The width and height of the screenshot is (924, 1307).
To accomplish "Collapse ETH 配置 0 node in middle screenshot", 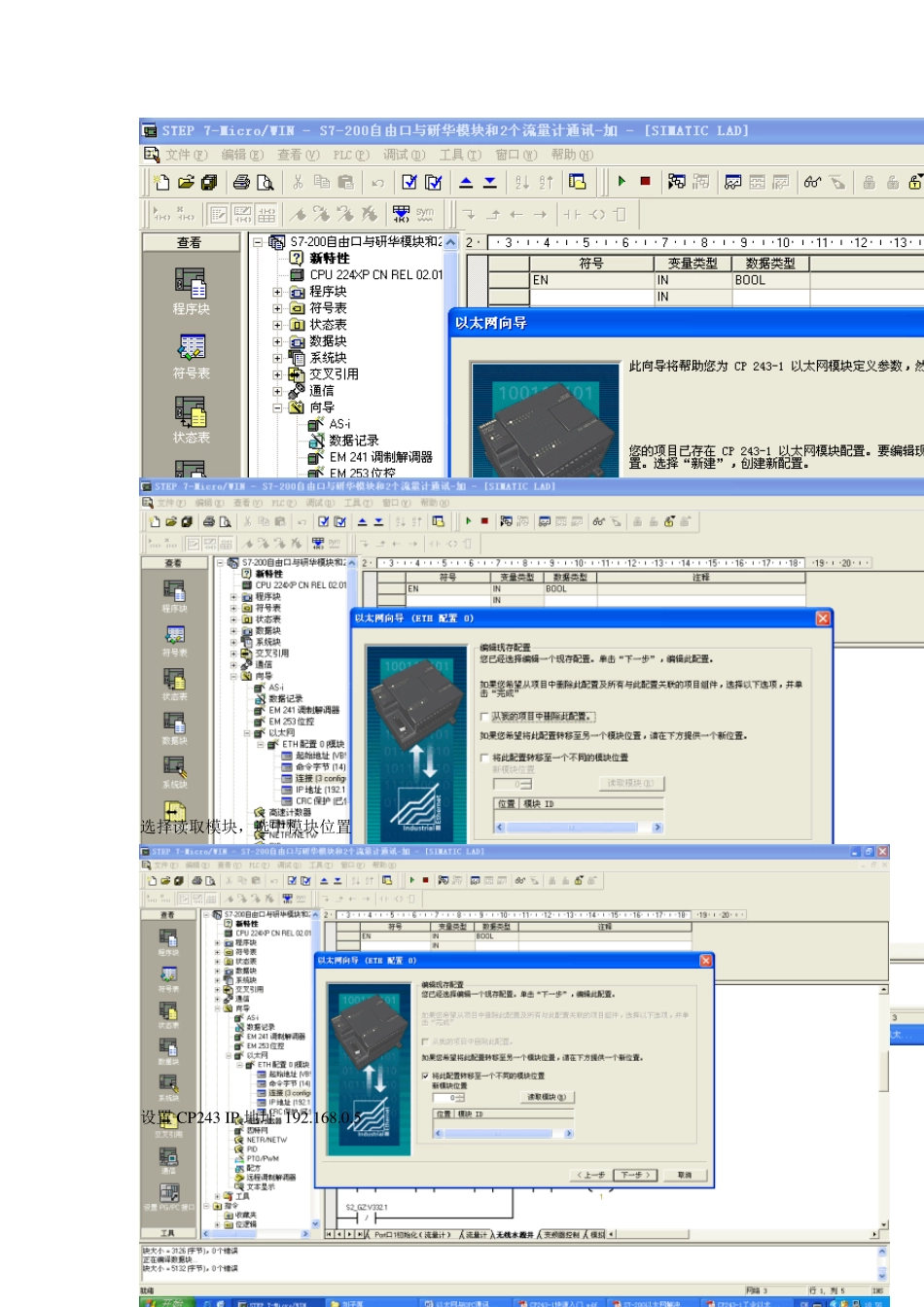I will pos(260,744).
